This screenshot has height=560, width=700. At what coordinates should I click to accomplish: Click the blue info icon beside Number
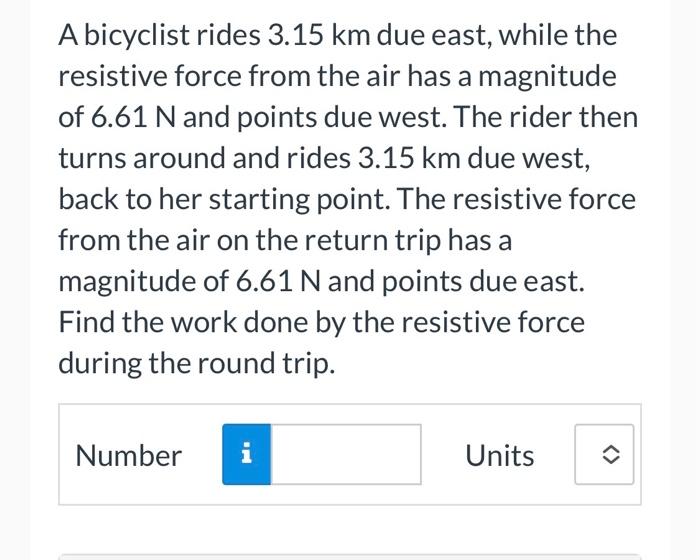pos(246,454)
